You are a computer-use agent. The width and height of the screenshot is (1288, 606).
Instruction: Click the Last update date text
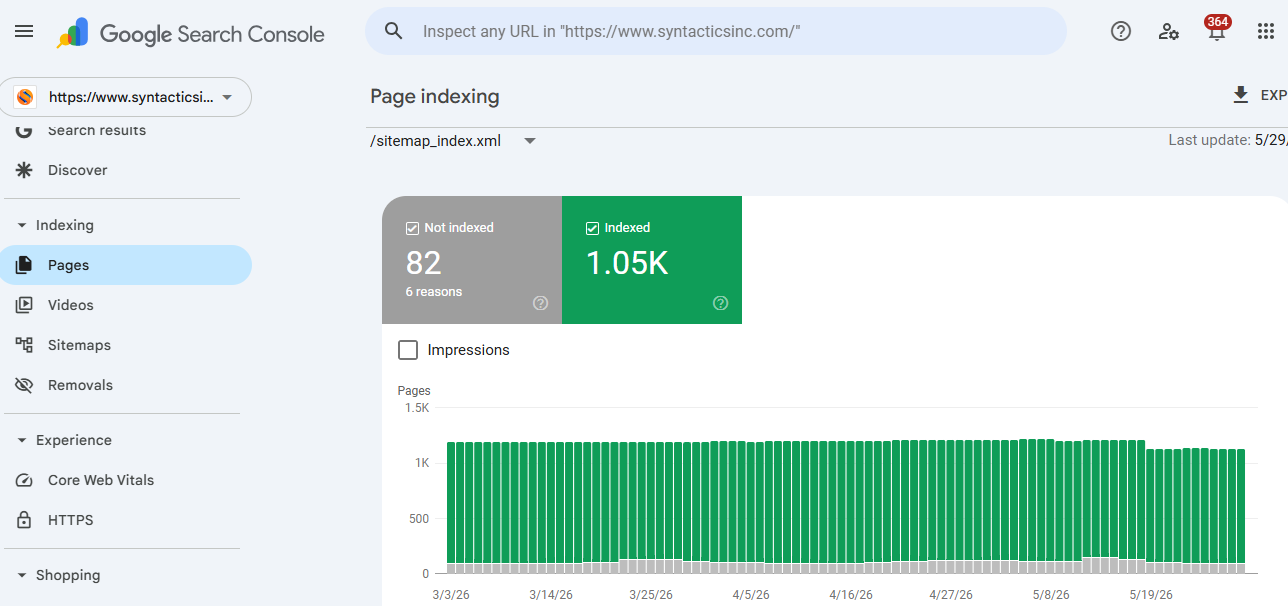tap(1228, 140)
